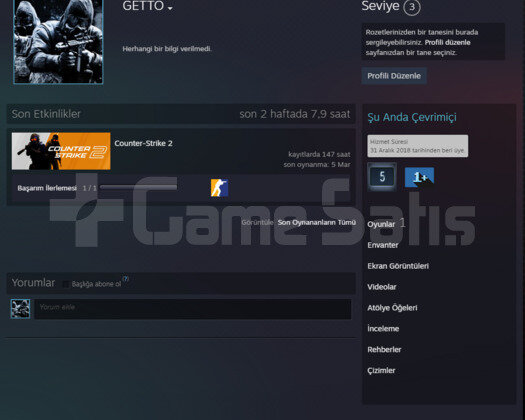Toggle Başlığa abone ol checkbox
Screen dimensions: 525x420
(x=66, y=284)
